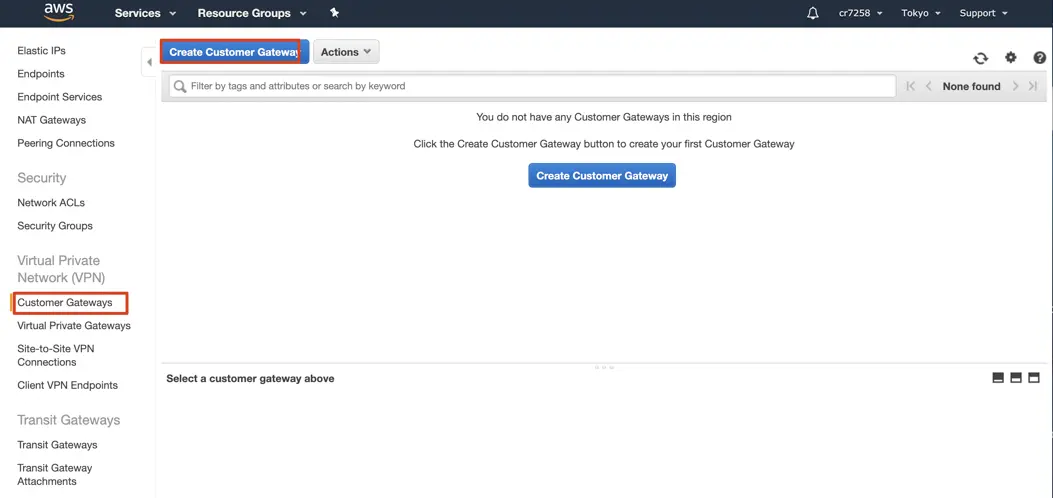The width and height of the screenshot is (1053, 498).
Task: Minimize the details pane layout icon
Action: 998,378
